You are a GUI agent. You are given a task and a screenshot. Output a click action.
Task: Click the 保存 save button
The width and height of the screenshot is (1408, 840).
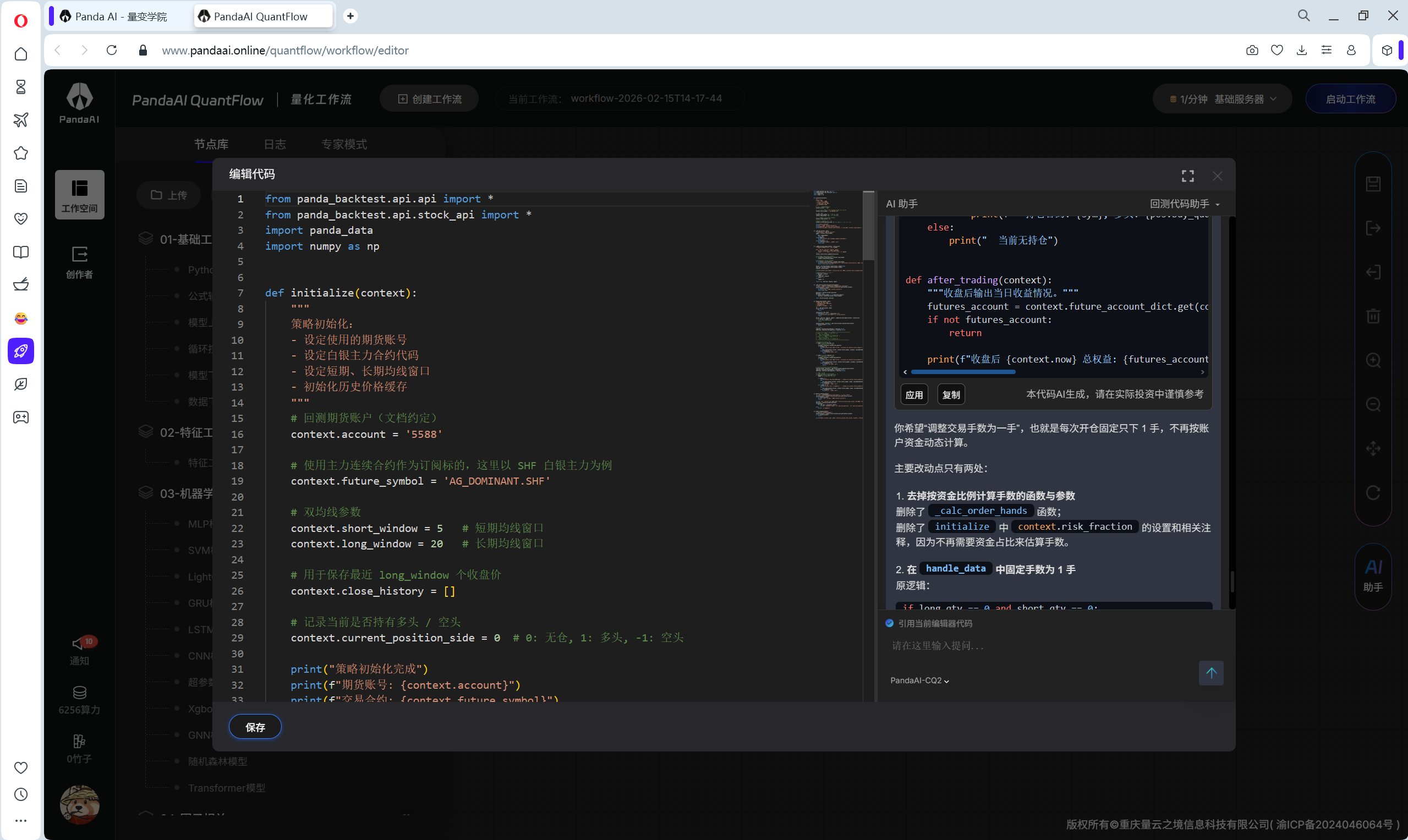coord(255,727)
